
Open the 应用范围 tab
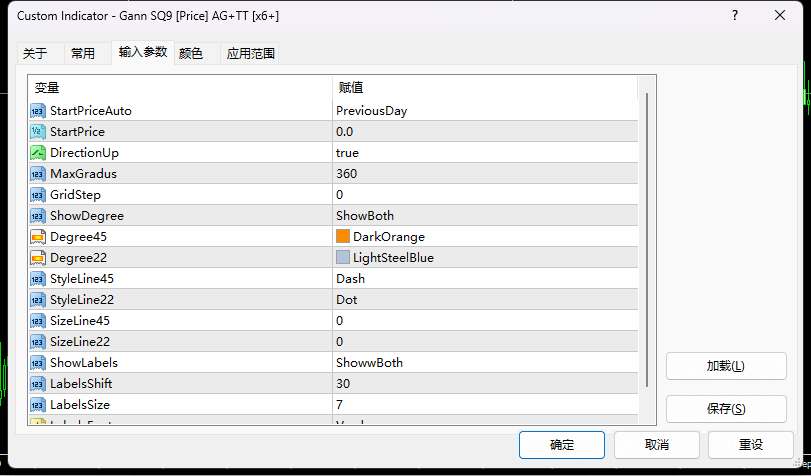pyautogui.click(x=250, y=53)
